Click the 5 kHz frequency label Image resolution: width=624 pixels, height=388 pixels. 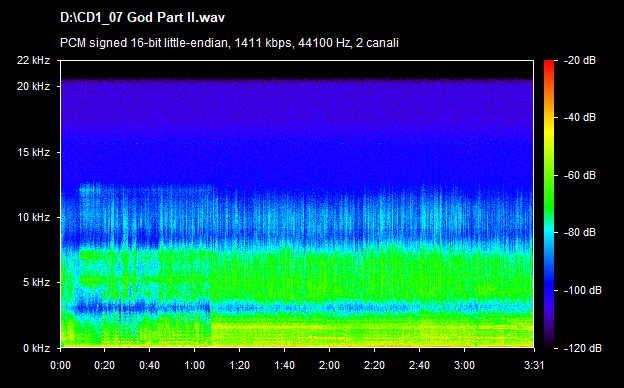tap(36, 283)
